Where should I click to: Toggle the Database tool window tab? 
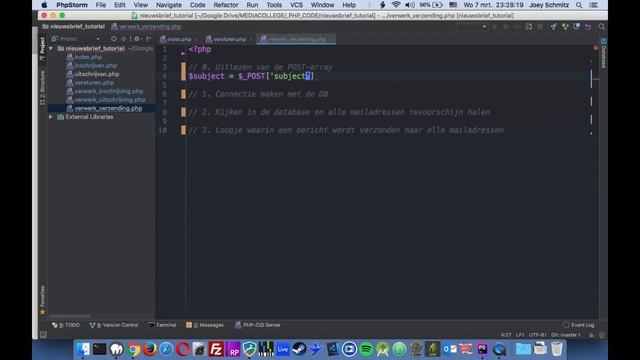[x=603, y=53]
